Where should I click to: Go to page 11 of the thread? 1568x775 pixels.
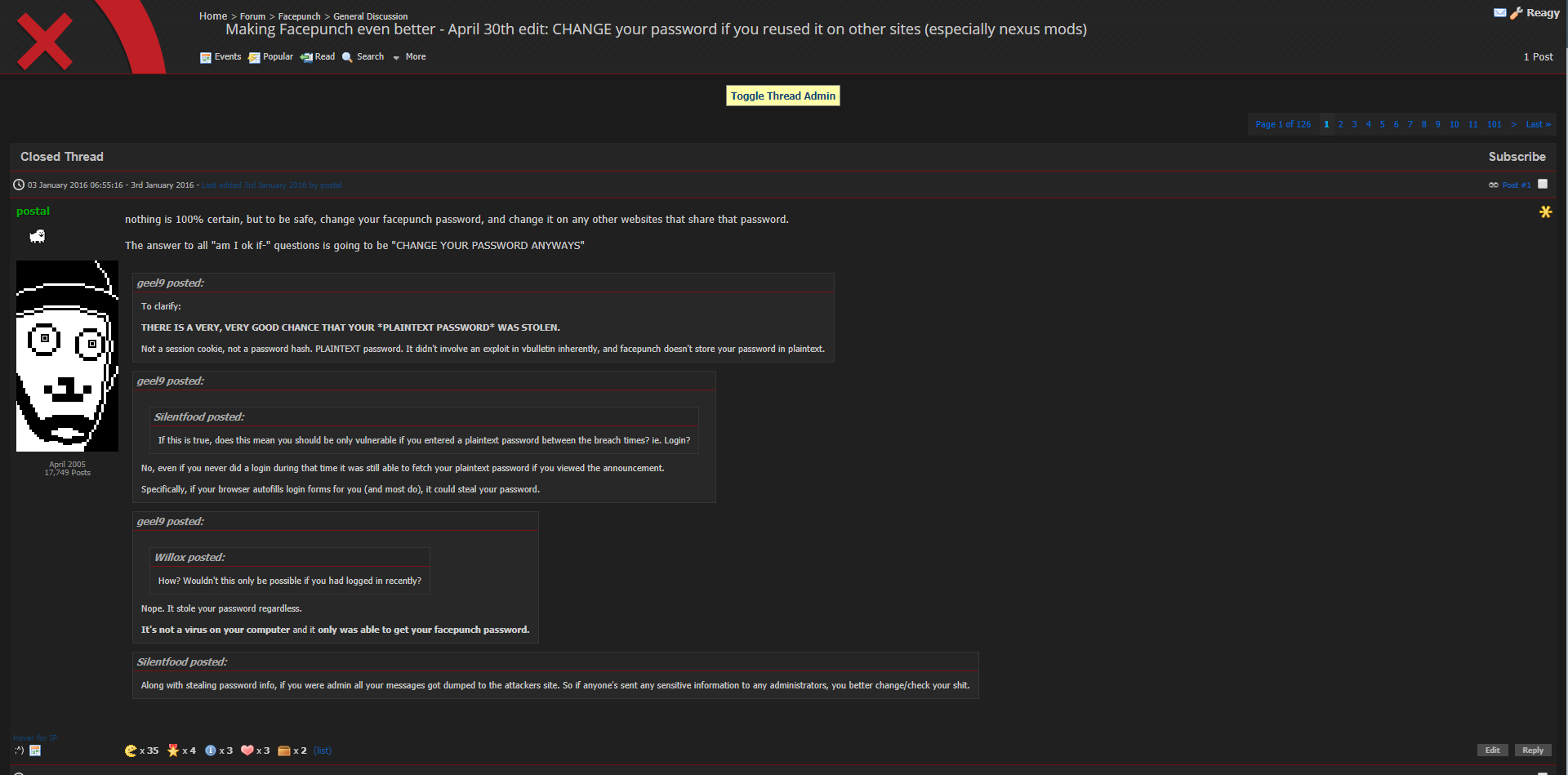(1472, 124)
